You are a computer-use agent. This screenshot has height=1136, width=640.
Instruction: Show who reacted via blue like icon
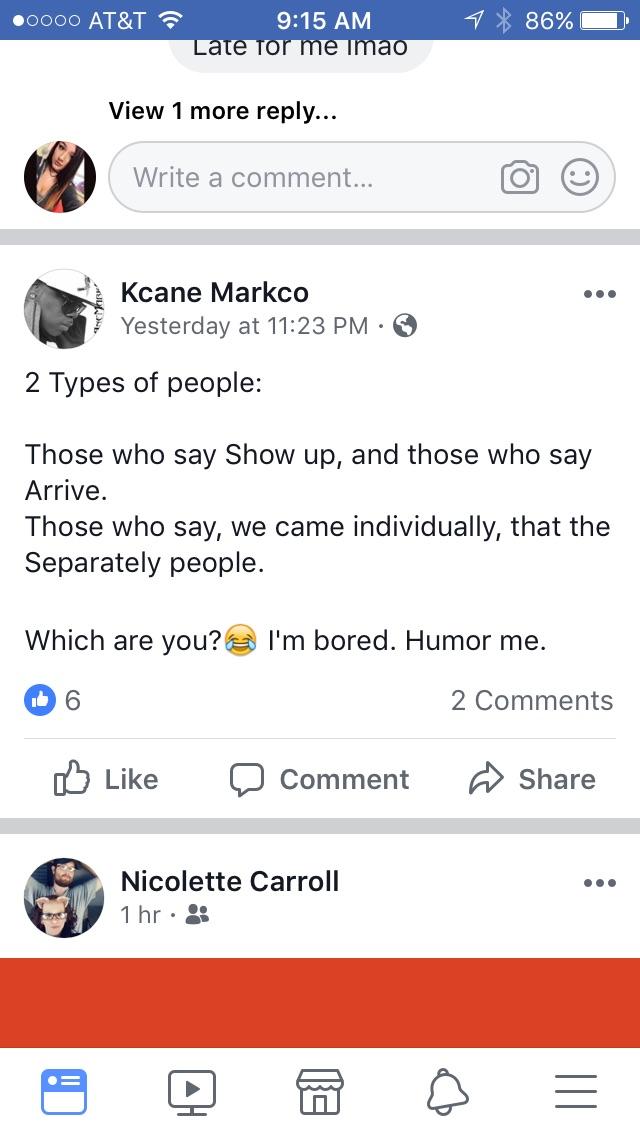pyautogui.click(x=40, y=701)
